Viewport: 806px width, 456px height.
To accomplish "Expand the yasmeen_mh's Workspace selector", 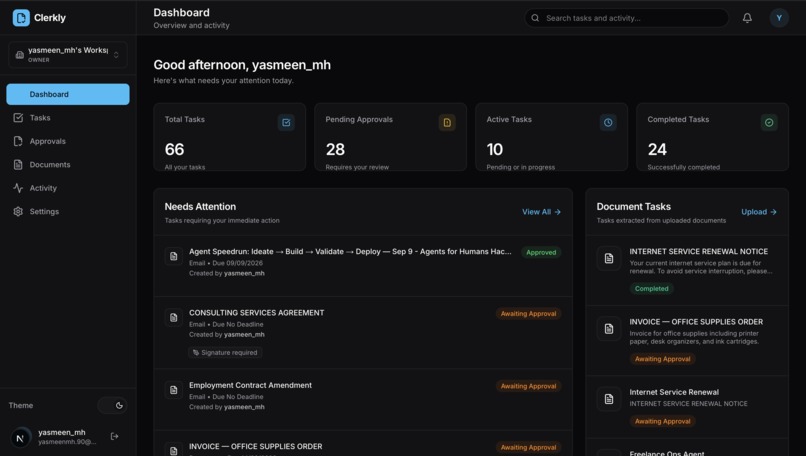I will pos(68,54).
